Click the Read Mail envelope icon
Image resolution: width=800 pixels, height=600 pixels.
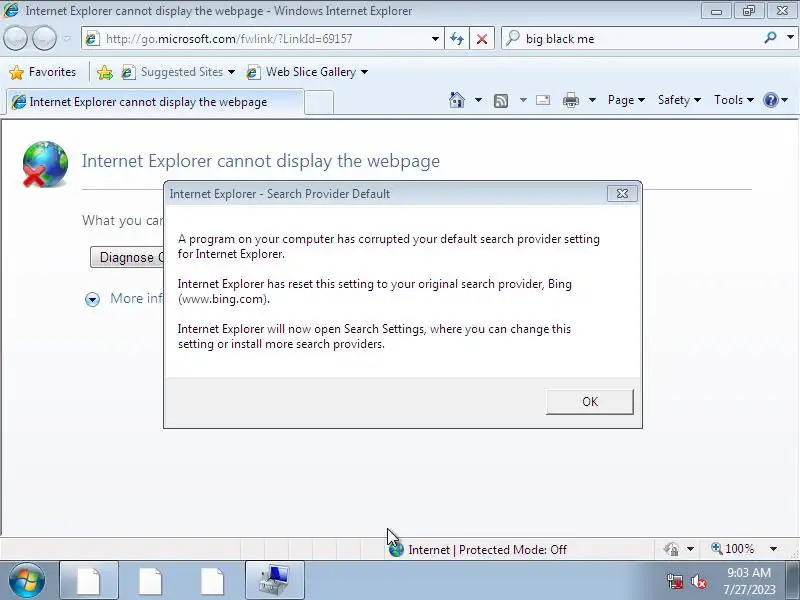(543, 100)
